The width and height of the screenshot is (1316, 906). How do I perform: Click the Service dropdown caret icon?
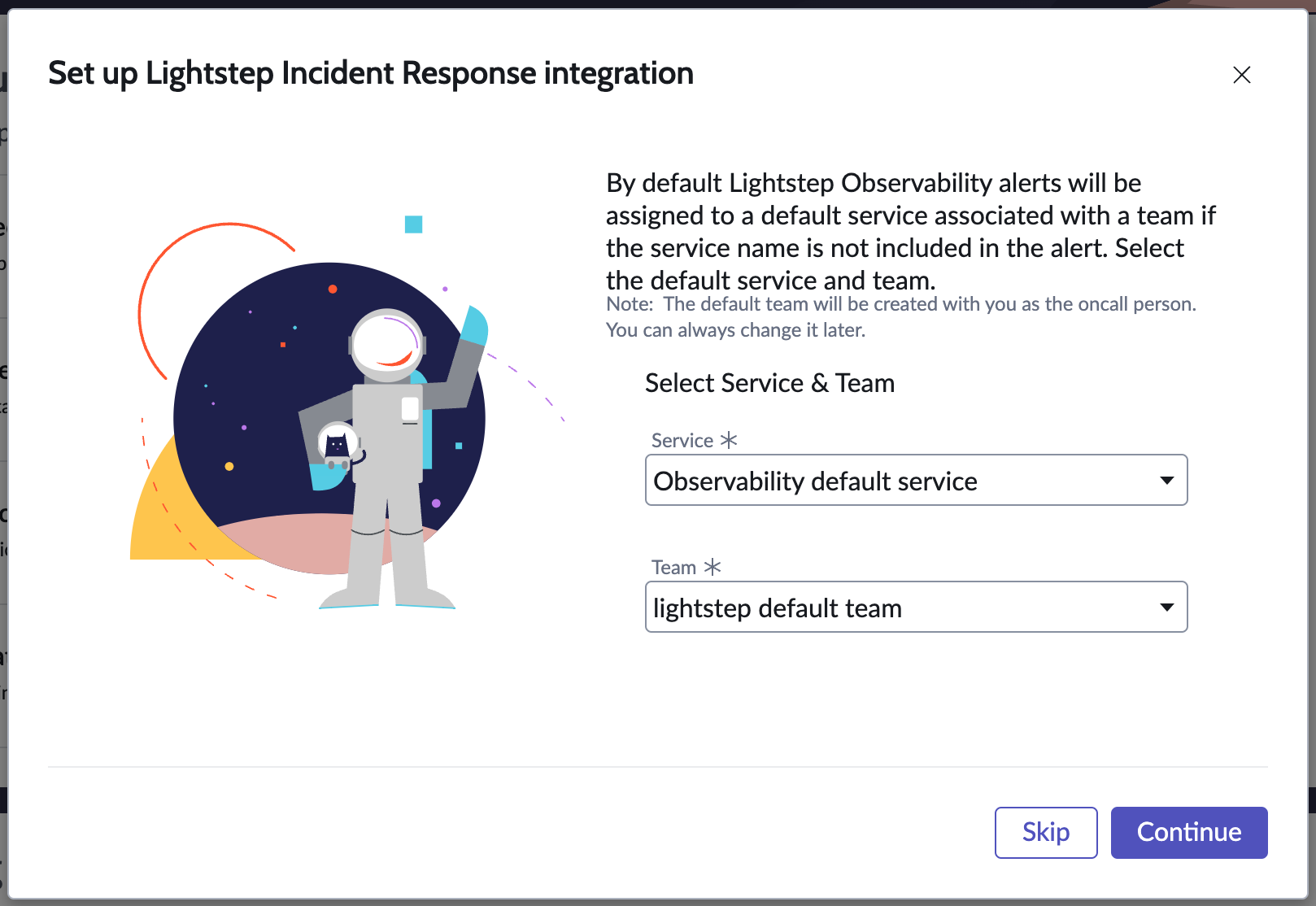coord(1168,480)
